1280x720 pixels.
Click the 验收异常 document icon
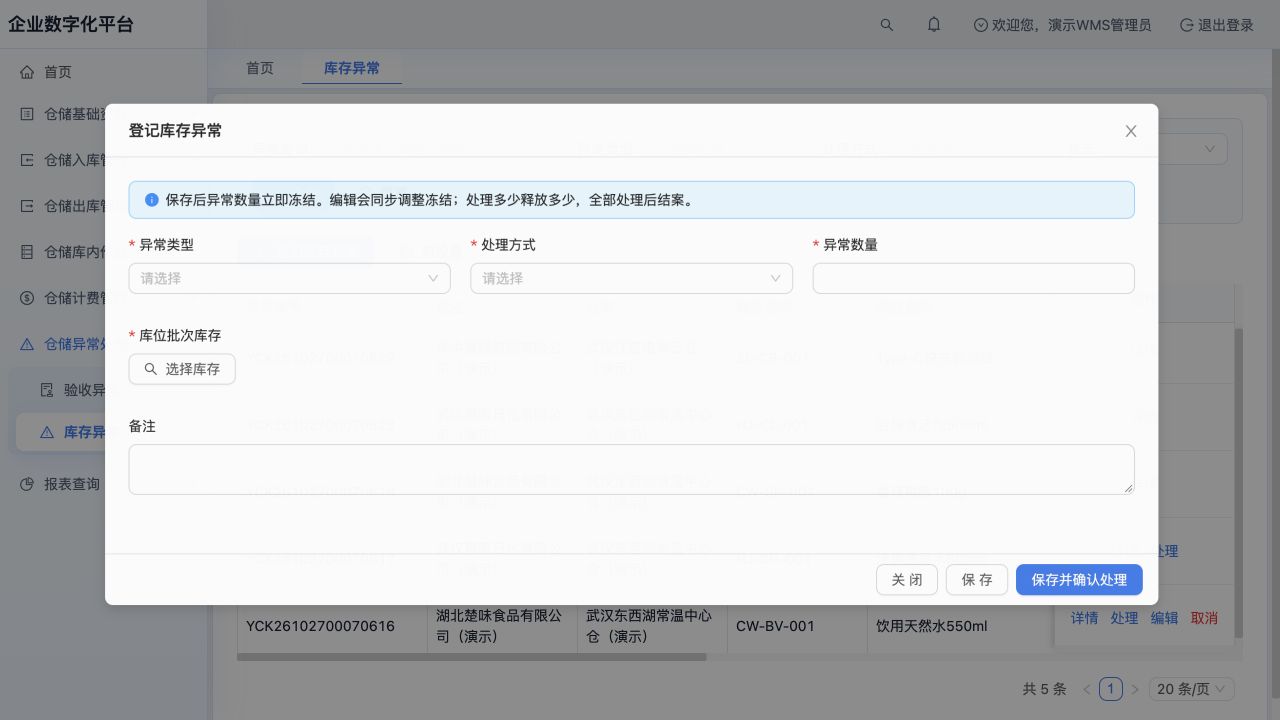[47, 390]
